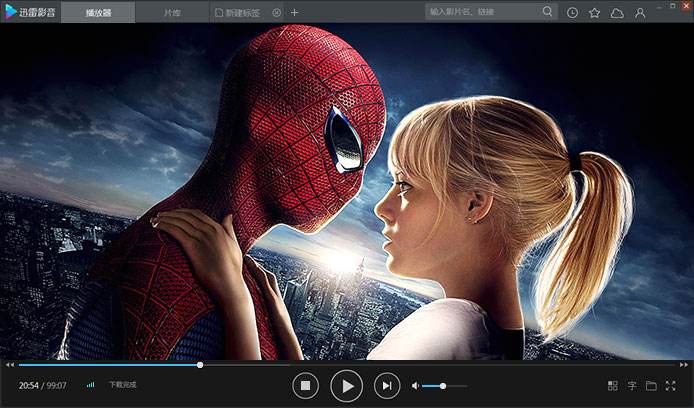
Task: Open the user account icon
Action: (640, 12)
